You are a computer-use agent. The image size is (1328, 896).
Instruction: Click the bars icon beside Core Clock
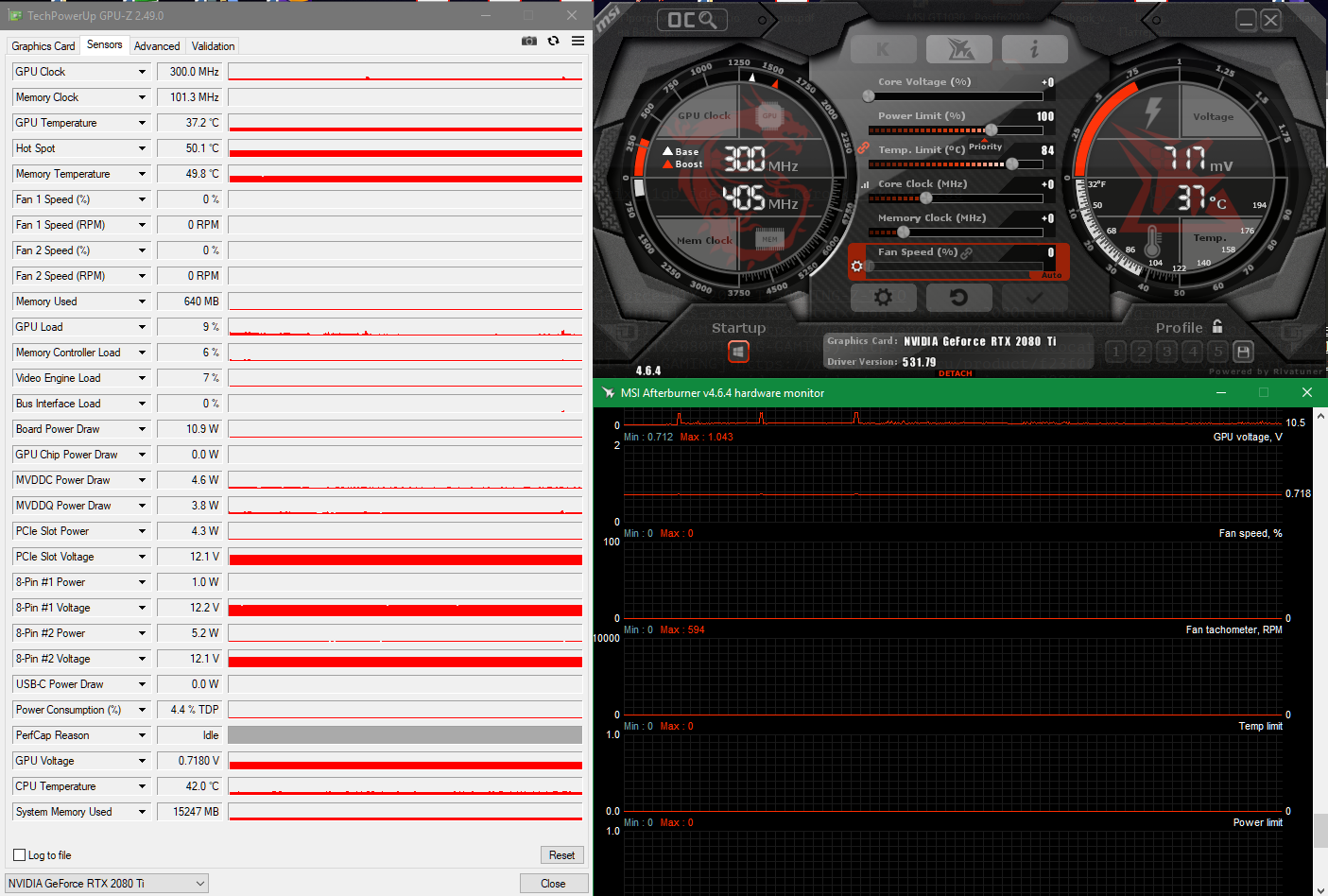[x=865, y=184]
